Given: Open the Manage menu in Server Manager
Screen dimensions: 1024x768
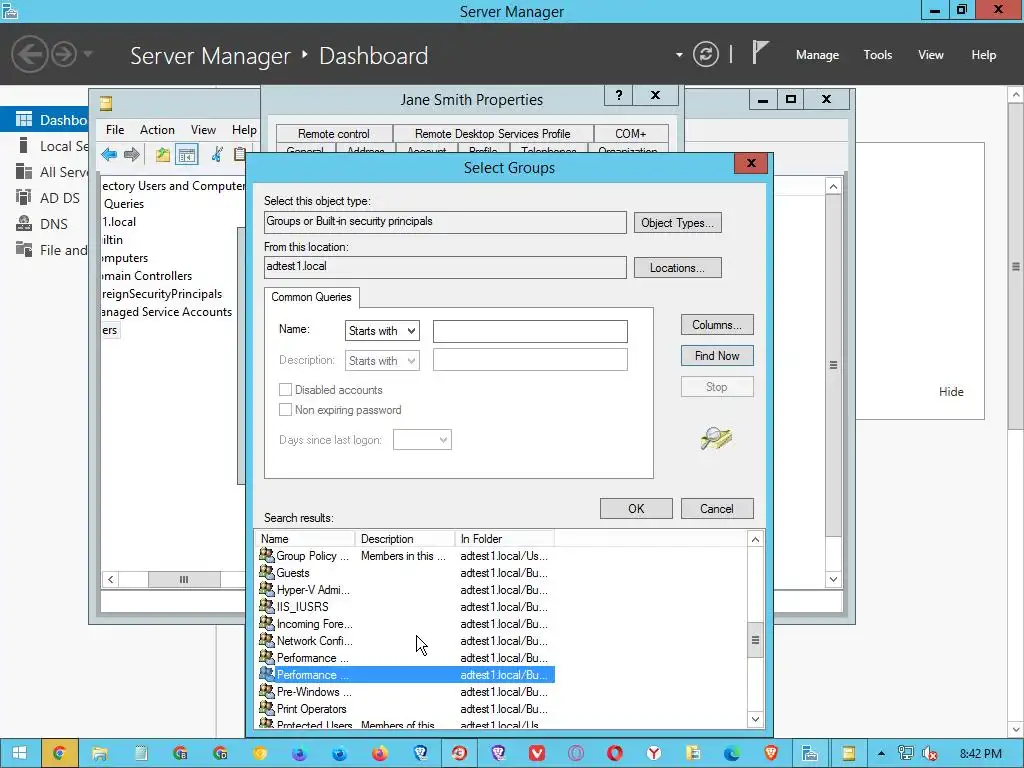Looking at the screenshot, I should 817,55.
